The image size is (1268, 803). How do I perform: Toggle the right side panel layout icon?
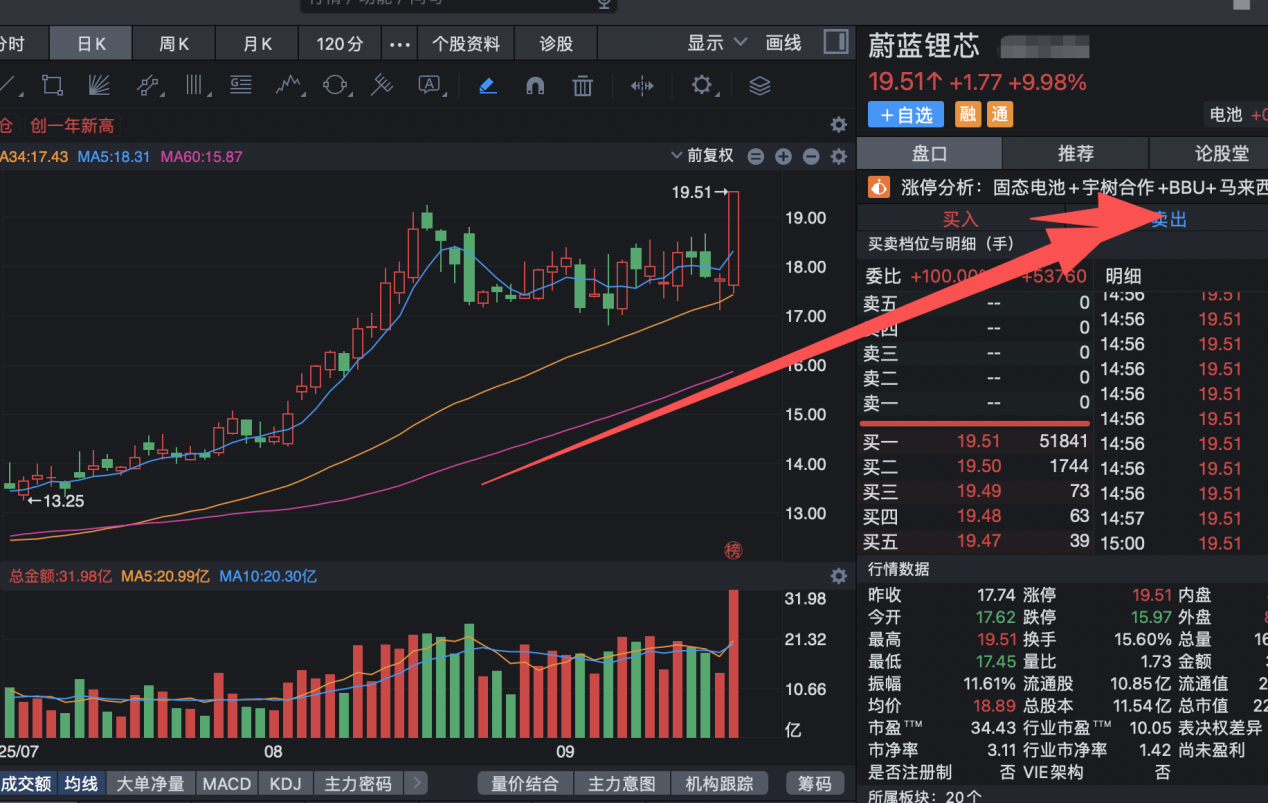point(835,42)
